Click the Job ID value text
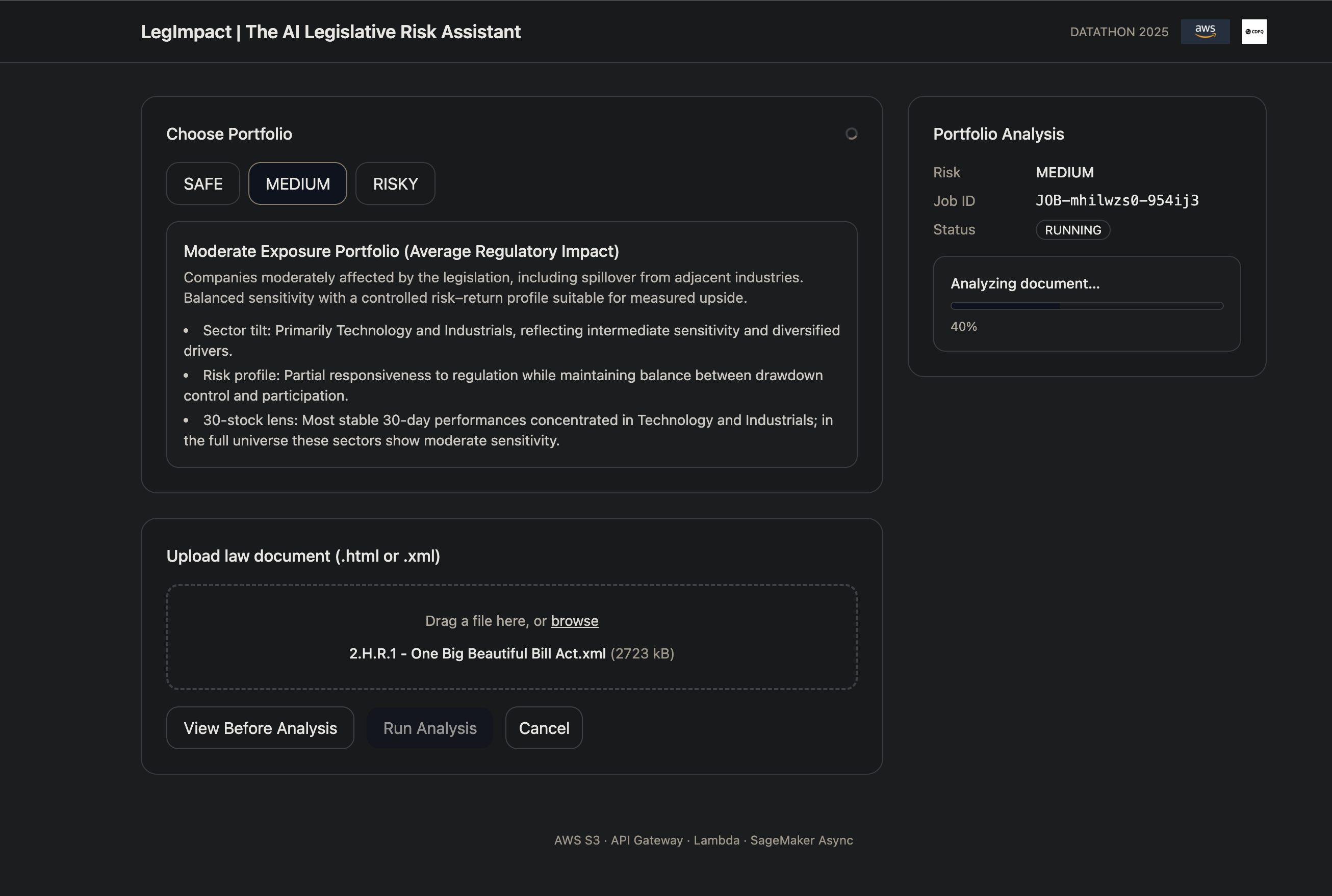This screenshot has height=896, width=1332. (1117, 201)
